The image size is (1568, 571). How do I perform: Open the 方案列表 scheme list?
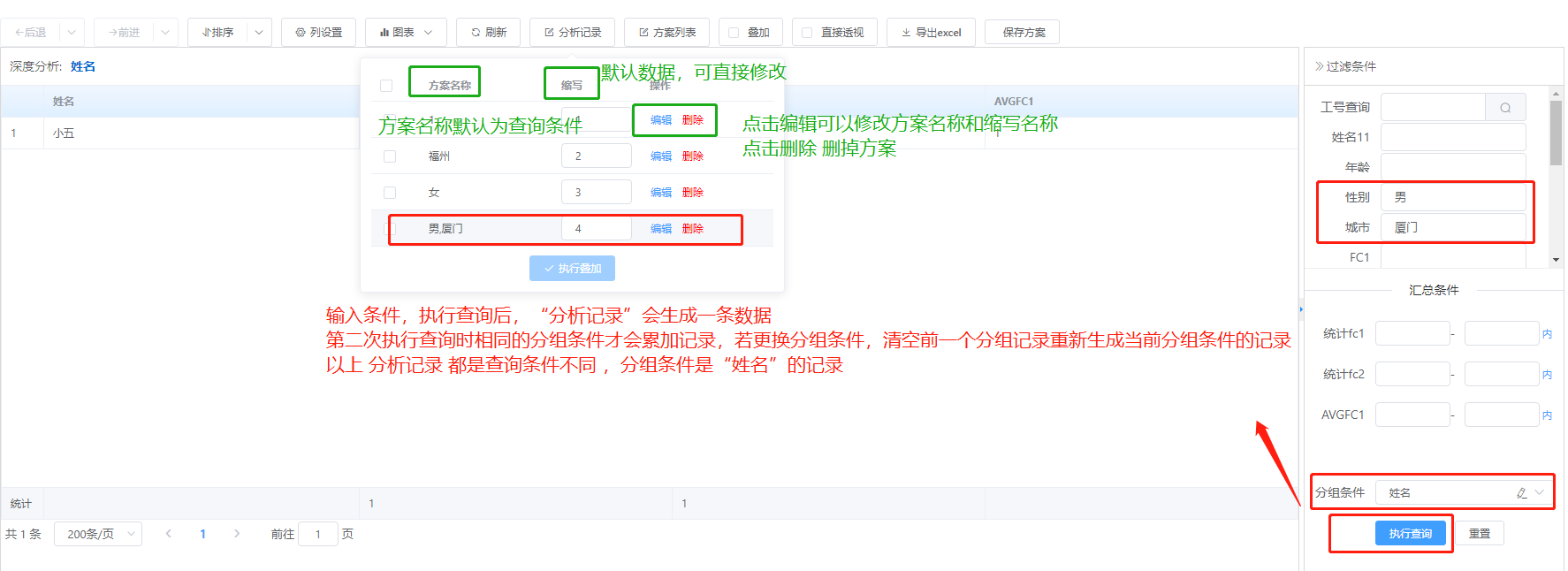(666, 33)
